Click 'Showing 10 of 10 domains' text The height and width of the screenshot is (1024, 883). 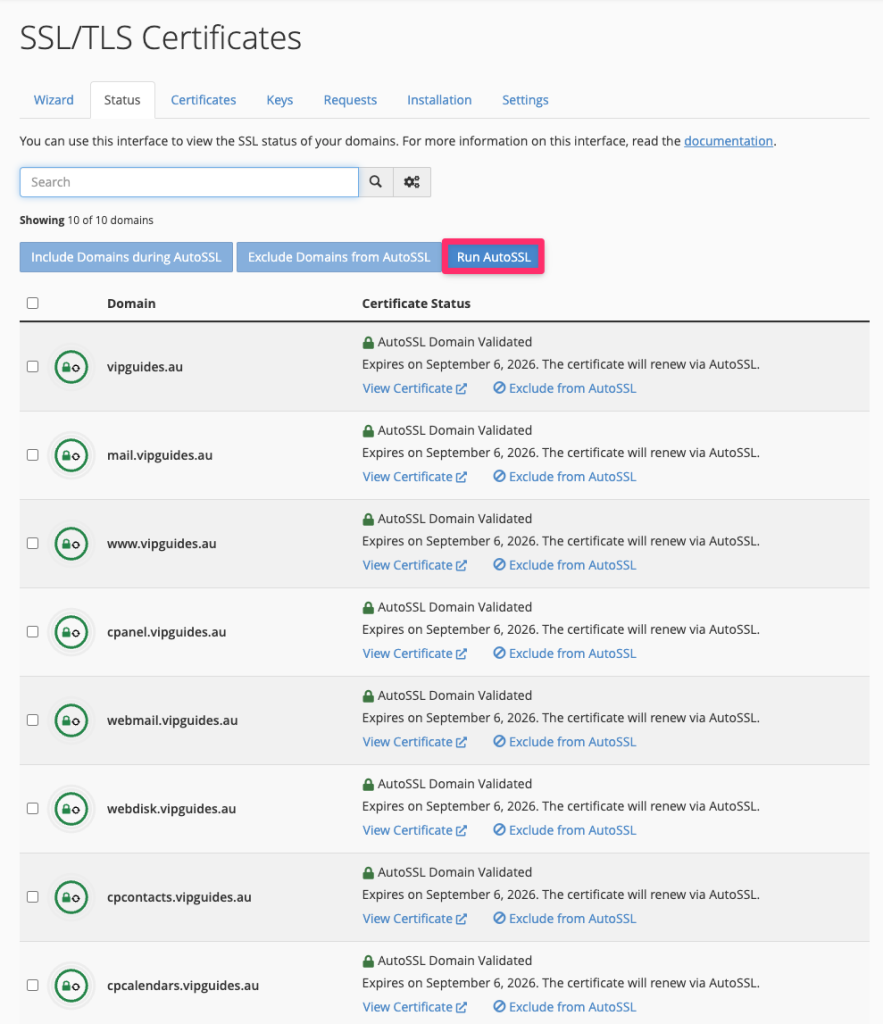click(x=86, y=220)
